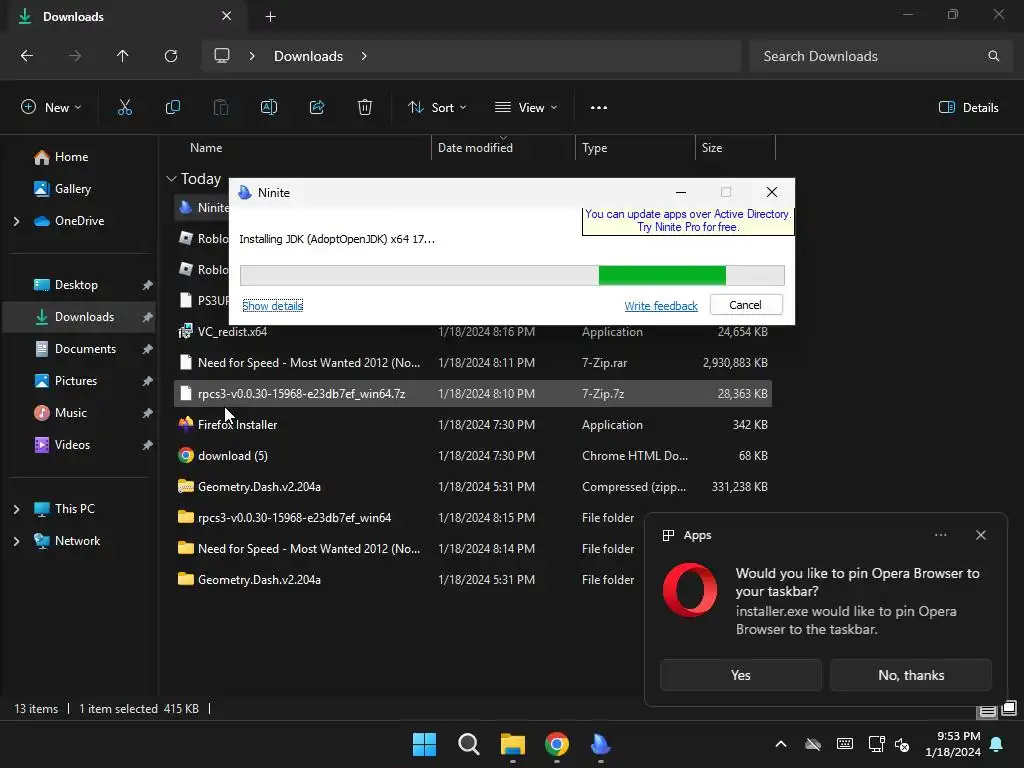The height and width of the screenshot is (768, 1024).
Task: Click the muted volume tray icon
Action: point(903,744)
